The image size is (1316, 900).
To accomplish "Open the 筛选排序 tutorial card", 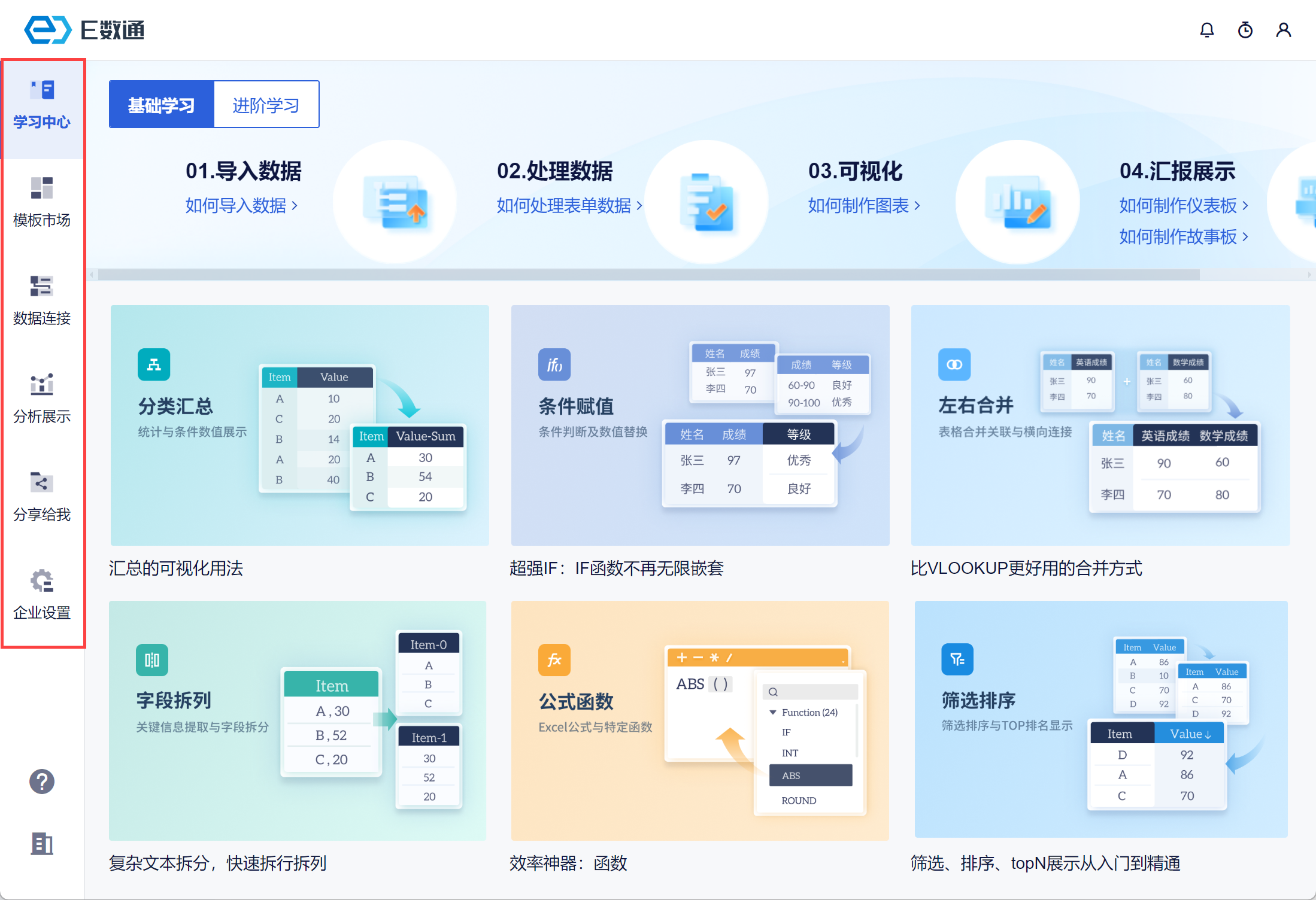I will tap(1100, 719).
